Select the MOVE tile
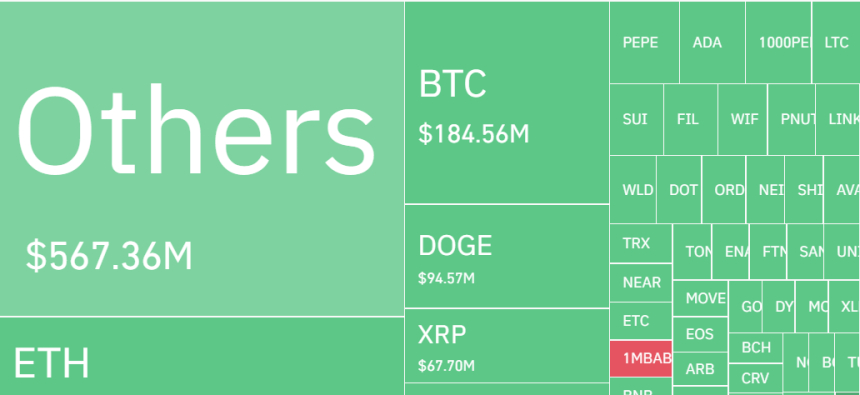This screenshot has height=395, width=860. [700, 298]
